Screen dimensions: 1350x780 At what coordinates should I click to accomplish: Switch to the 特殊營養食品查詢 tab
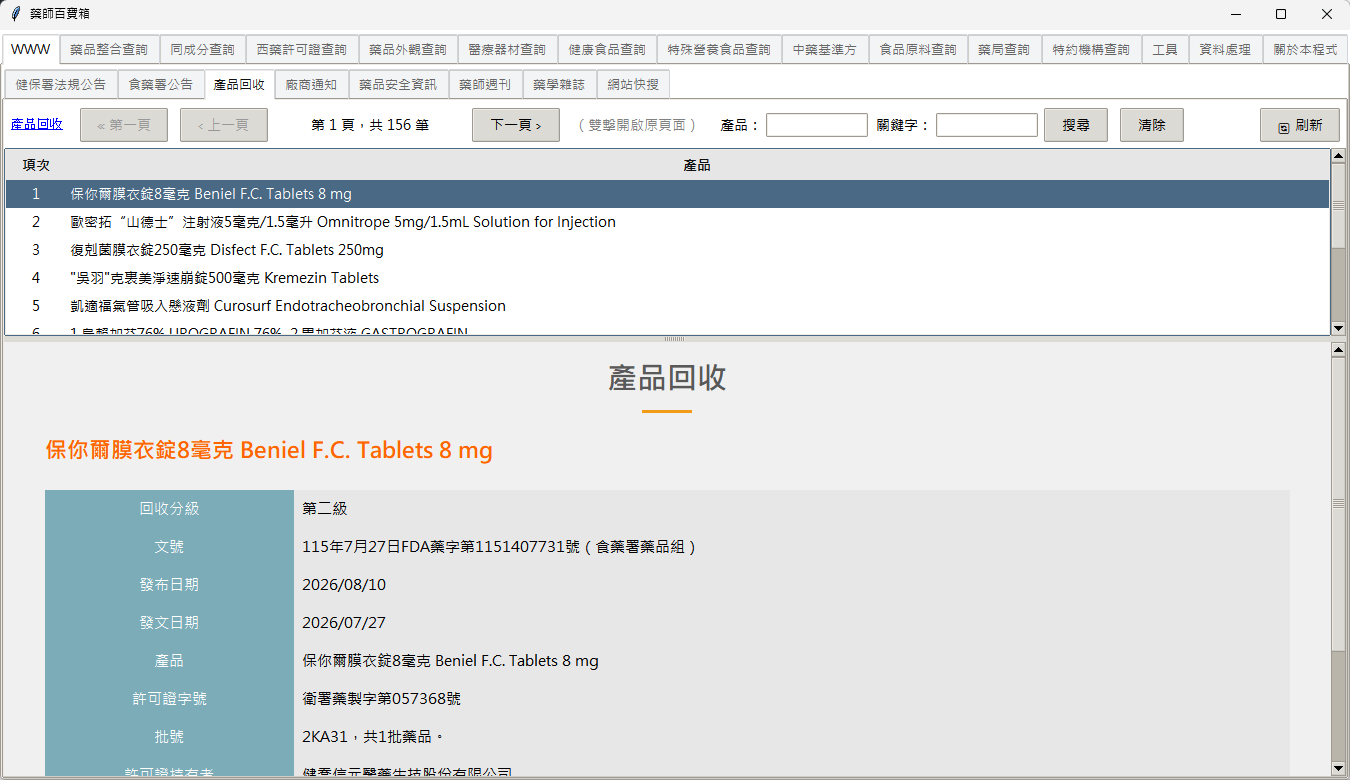pos(719,50)
